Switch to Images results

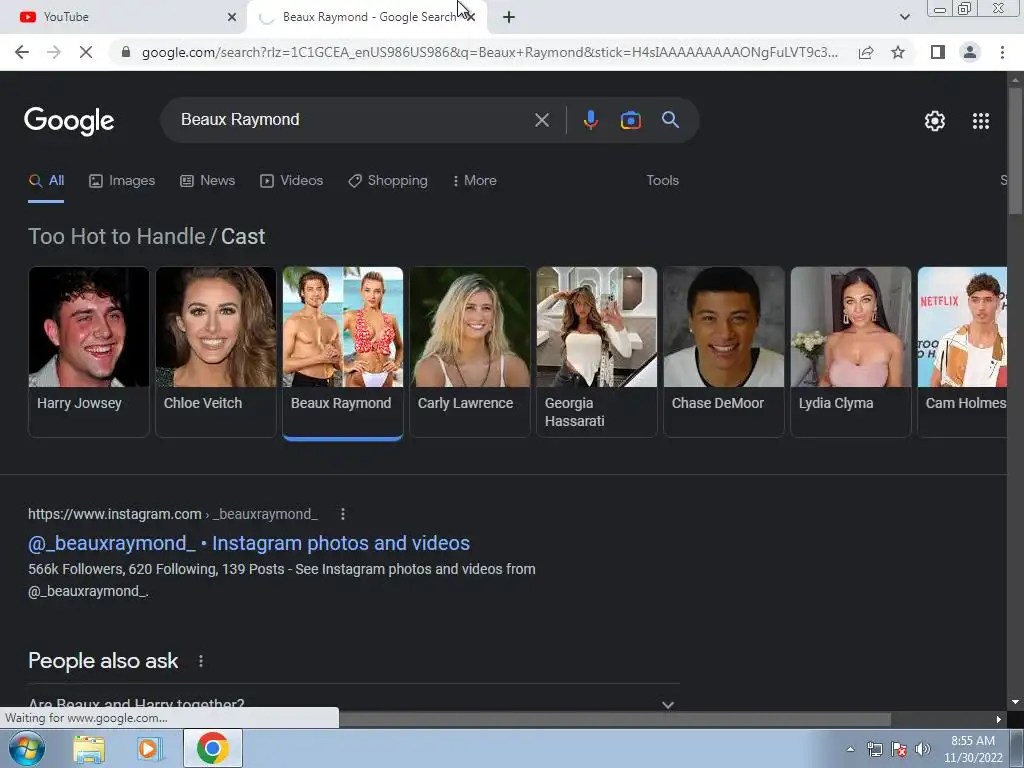tap(122, 181)
